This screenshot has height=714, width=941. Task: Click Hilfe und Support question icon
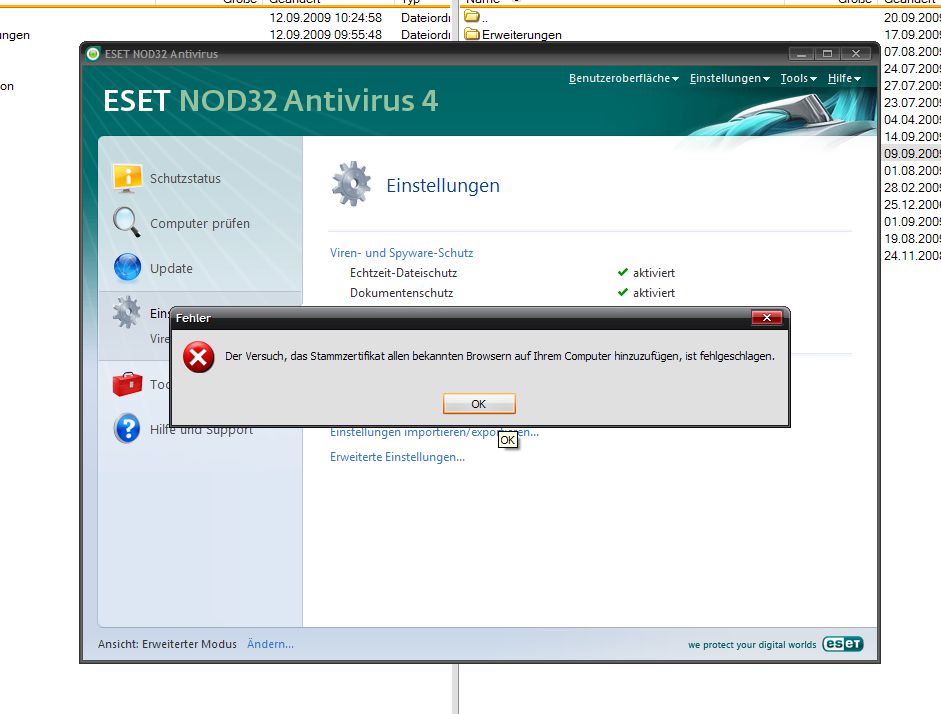click(x=127, y=428)
